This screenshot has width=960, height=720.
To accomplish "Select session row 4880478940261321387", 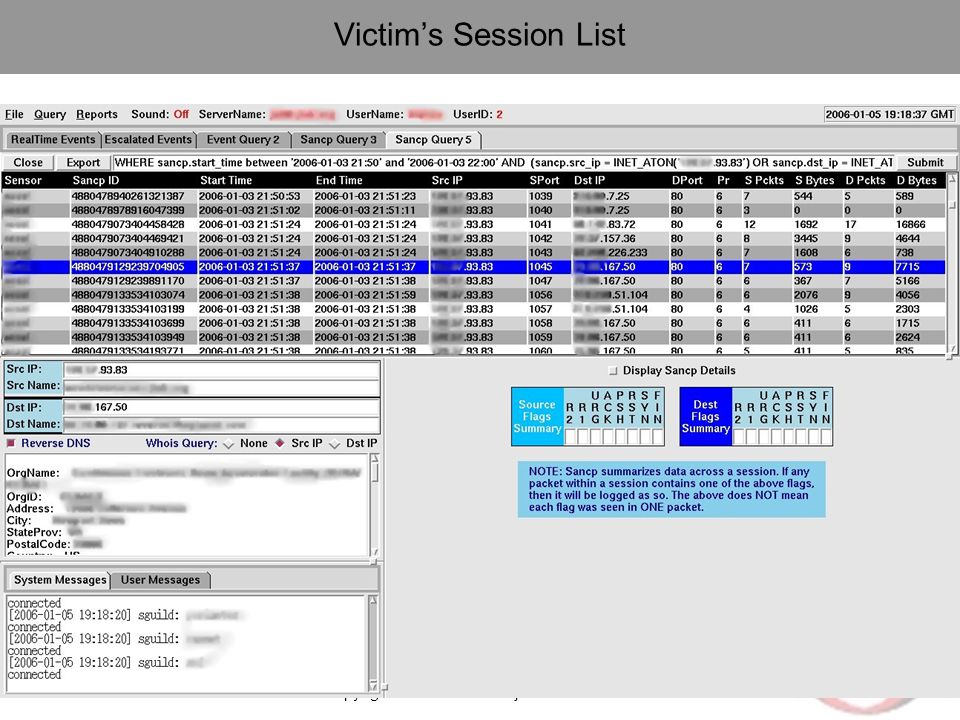I will pos(474,197).
